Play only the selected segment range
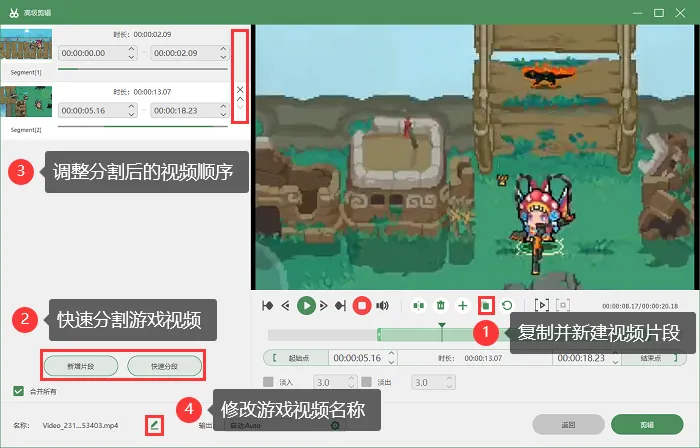The height and width of the screenshot is (448, 700). [542, 305]
